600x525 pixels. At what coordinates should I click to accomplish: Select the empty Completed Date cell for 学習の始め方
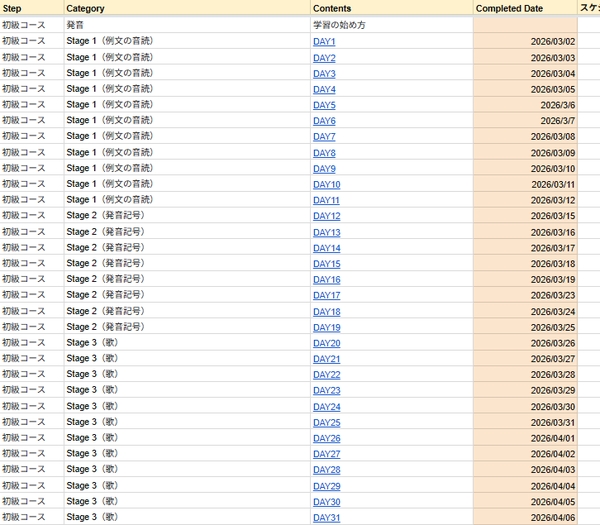(525, 25)
